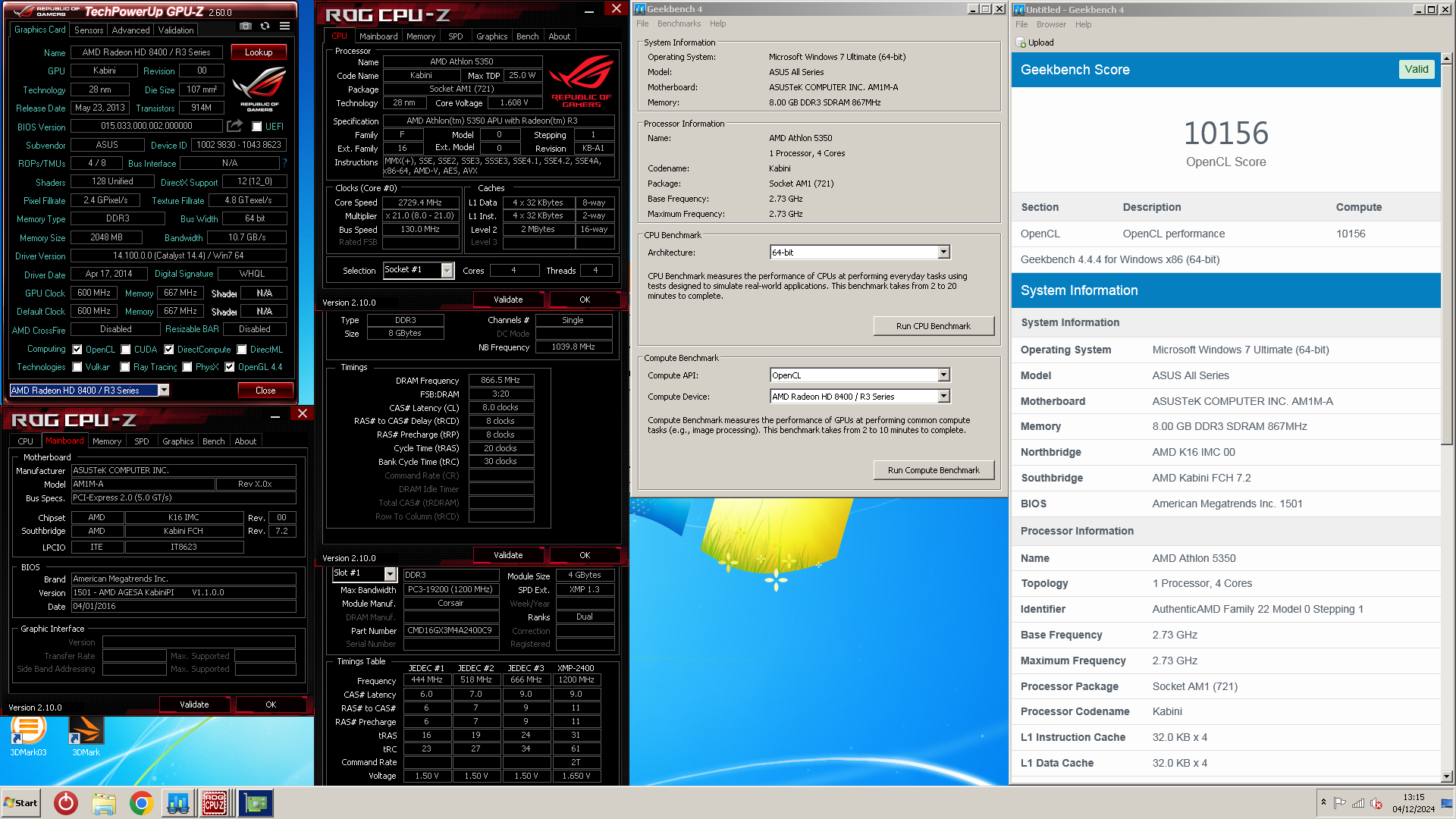Toggle the Vulkan checkbox
Image resolution: width=1456 pixels, height=819 pixels.
coord(77,367)
